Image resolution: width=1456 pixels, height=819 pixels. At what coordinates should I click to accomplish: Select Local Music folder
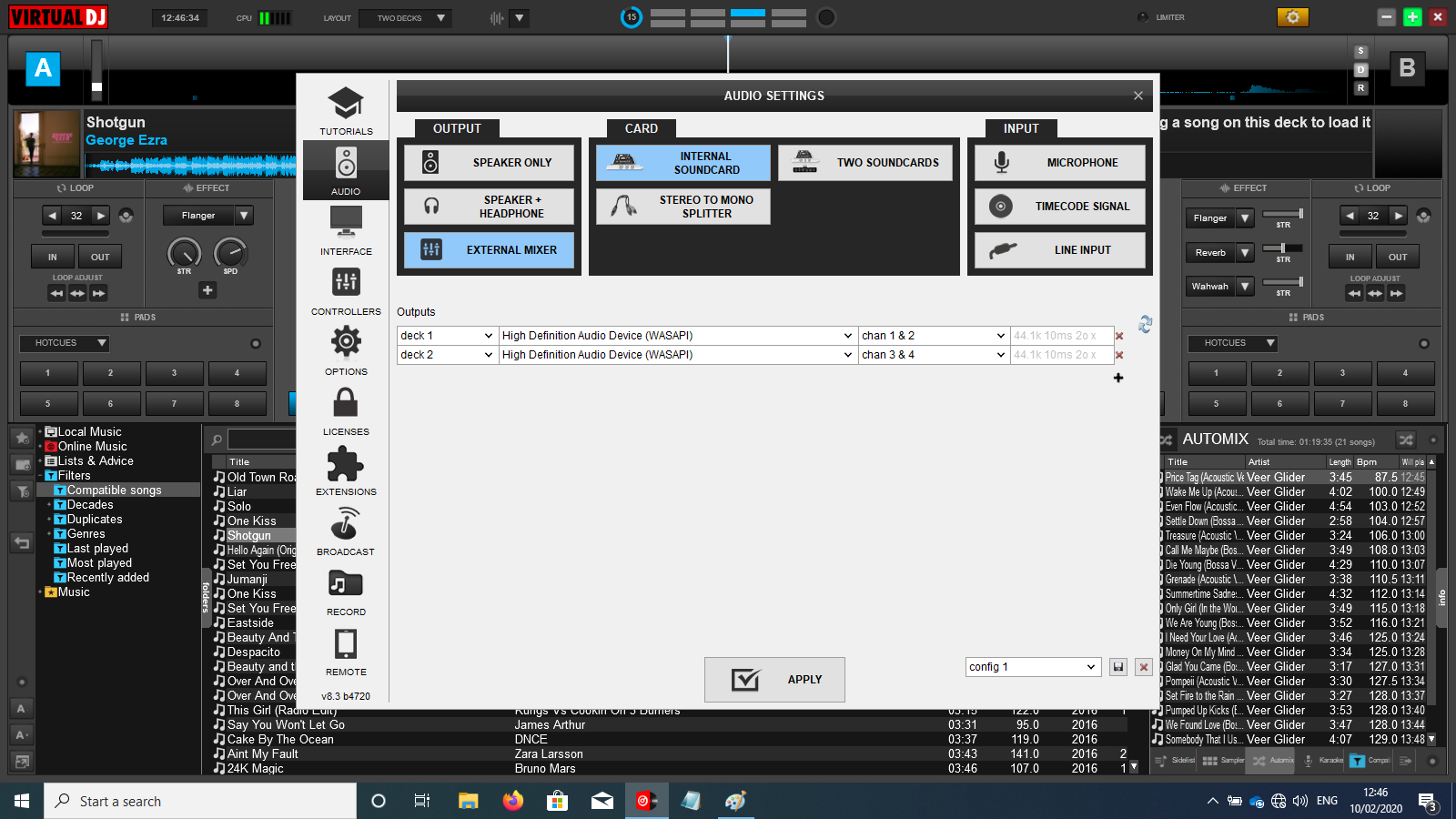click(x=89, y=431)
